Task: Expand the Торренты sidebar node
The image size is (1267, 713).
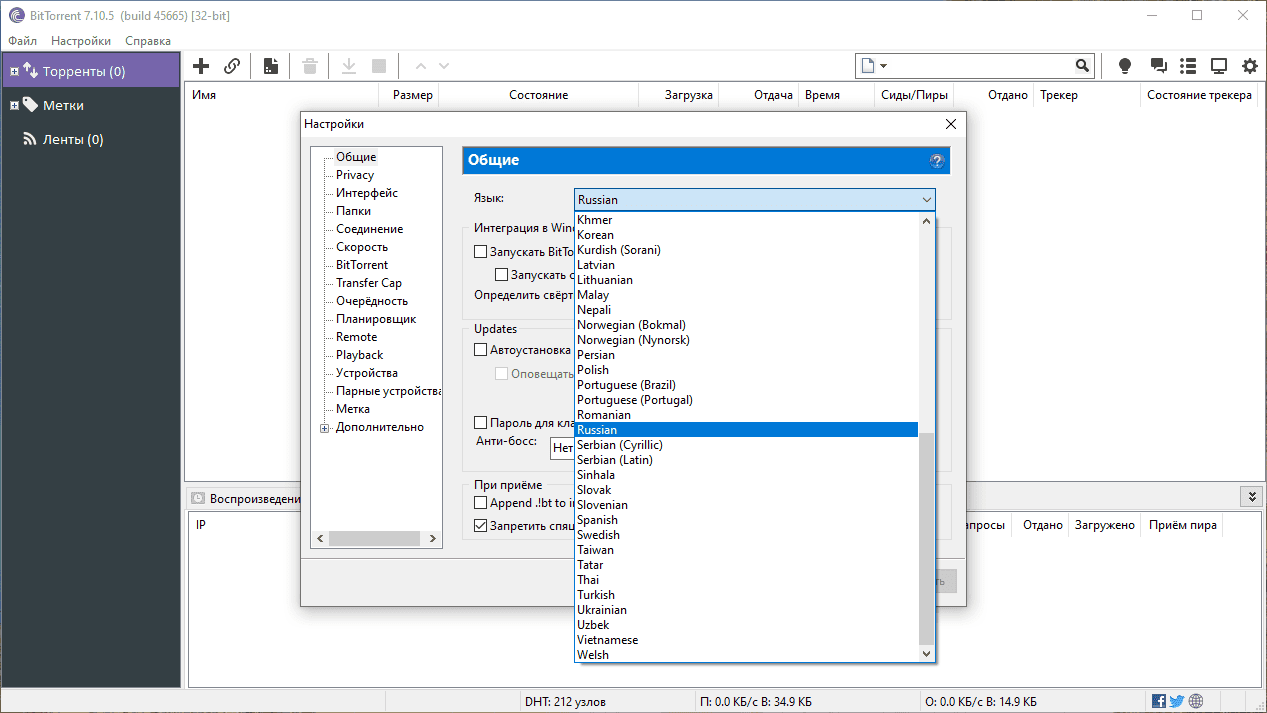Action: click(14, 71)
